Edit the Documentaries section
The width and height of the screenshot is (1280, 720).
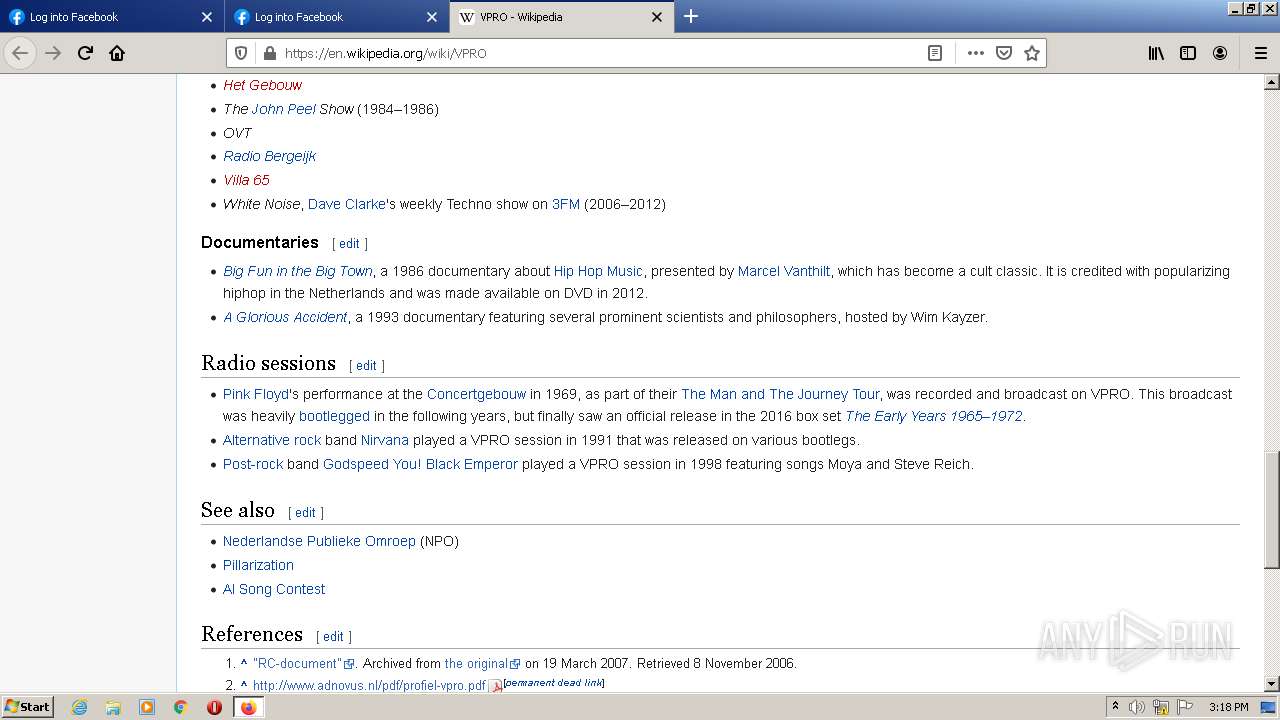349,243
